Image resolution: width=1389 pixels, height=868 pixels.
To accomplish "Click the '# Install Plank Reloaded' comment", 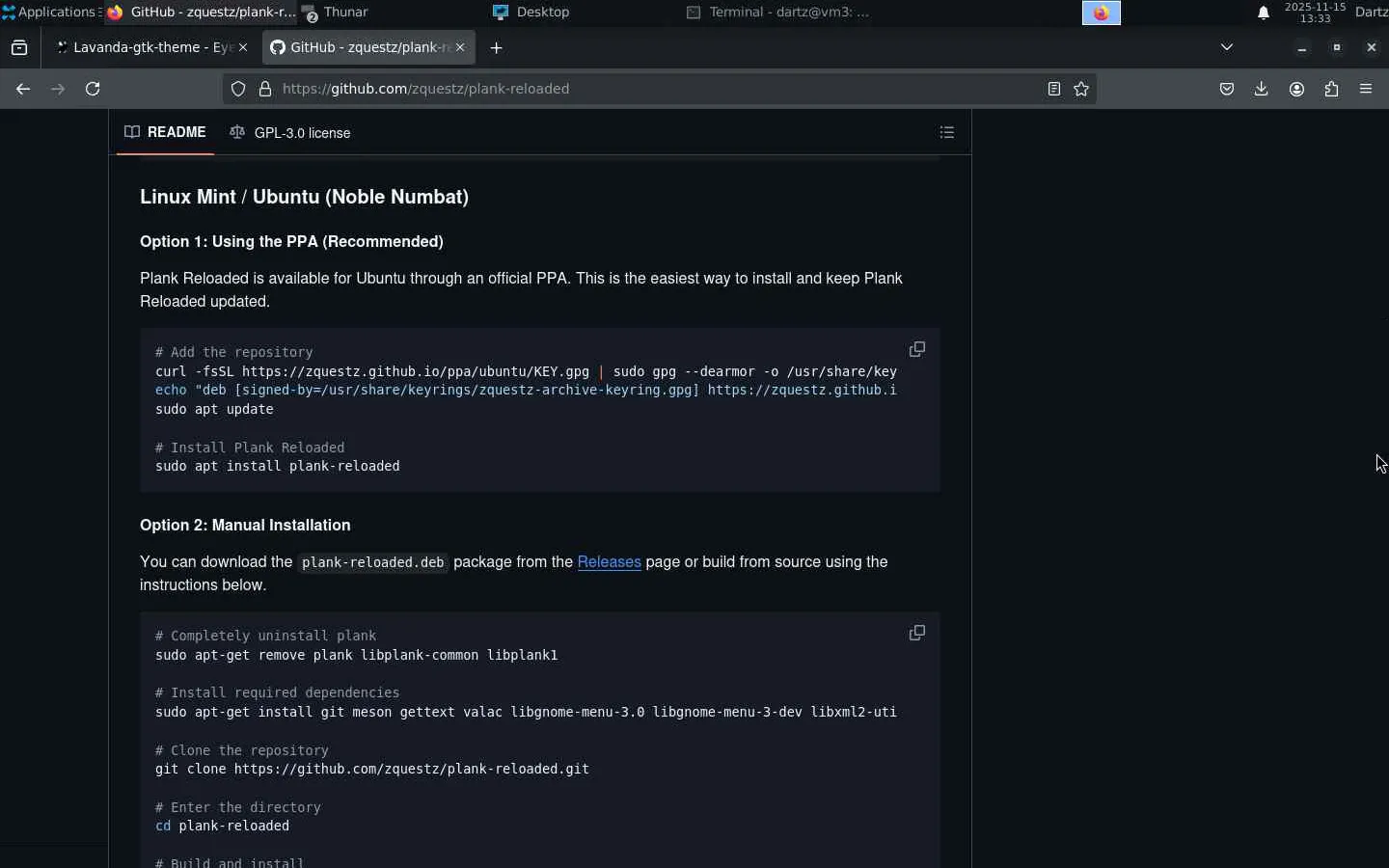I will click(x=250, y=448).
